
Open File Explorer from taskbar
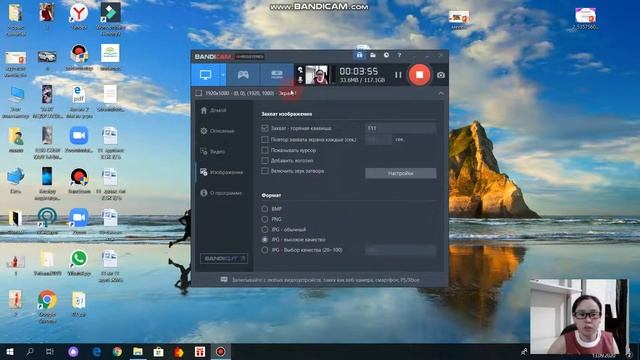[x=138, y=351]
